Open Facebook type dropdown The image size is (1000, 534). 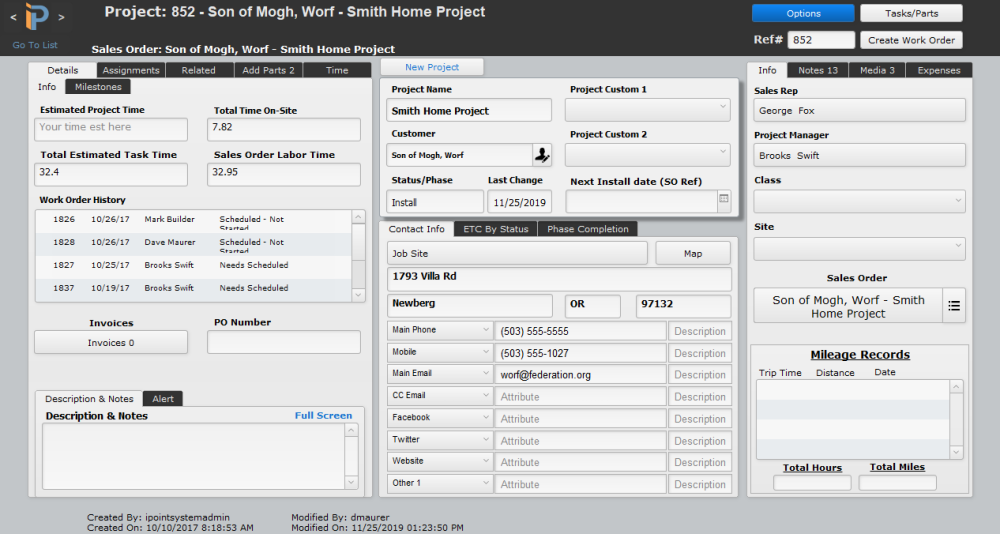(439, 418)
